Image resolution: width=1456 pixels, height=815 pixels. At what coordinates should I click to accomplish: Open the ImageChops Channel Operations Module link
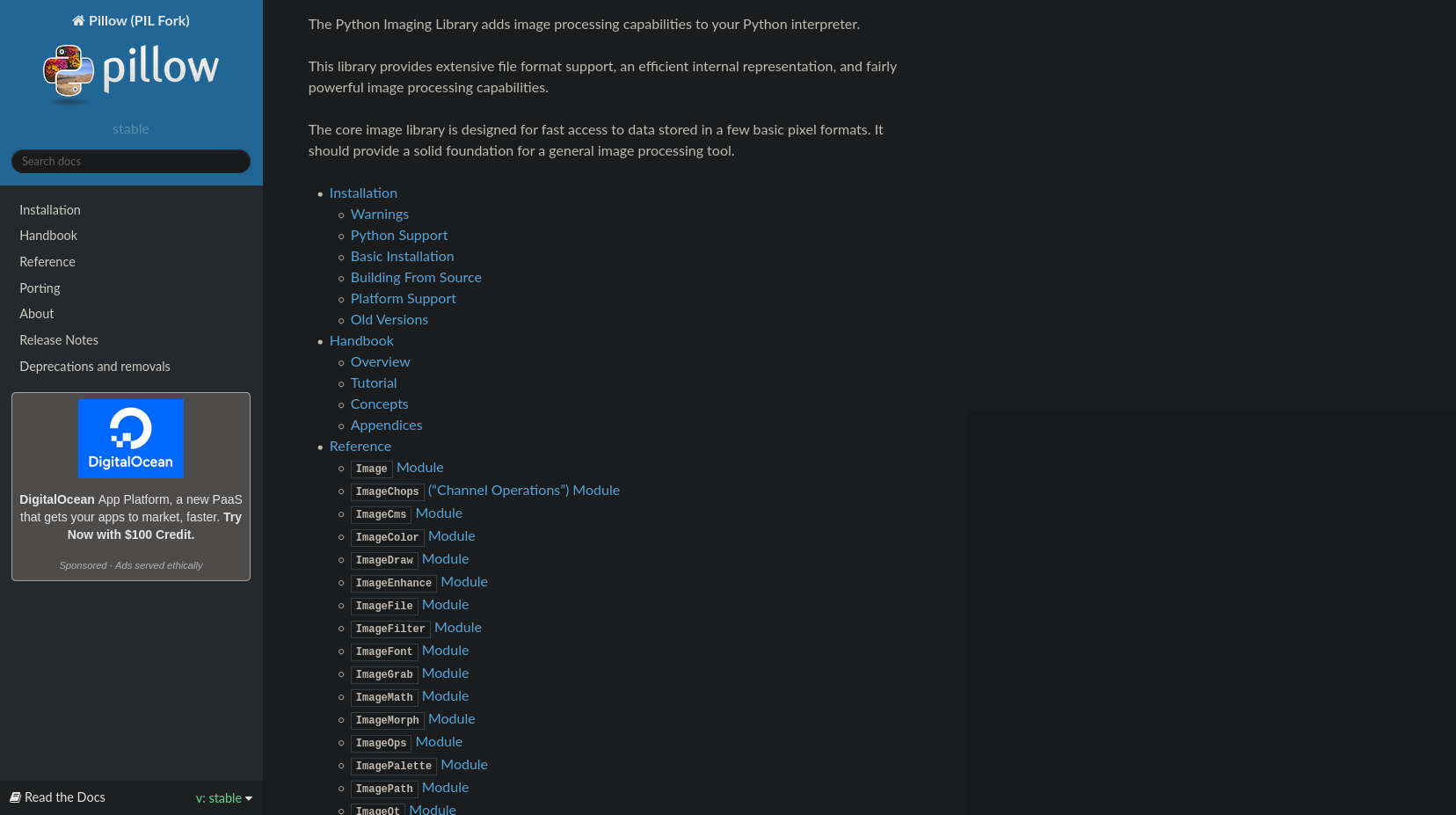coord(485,491)
